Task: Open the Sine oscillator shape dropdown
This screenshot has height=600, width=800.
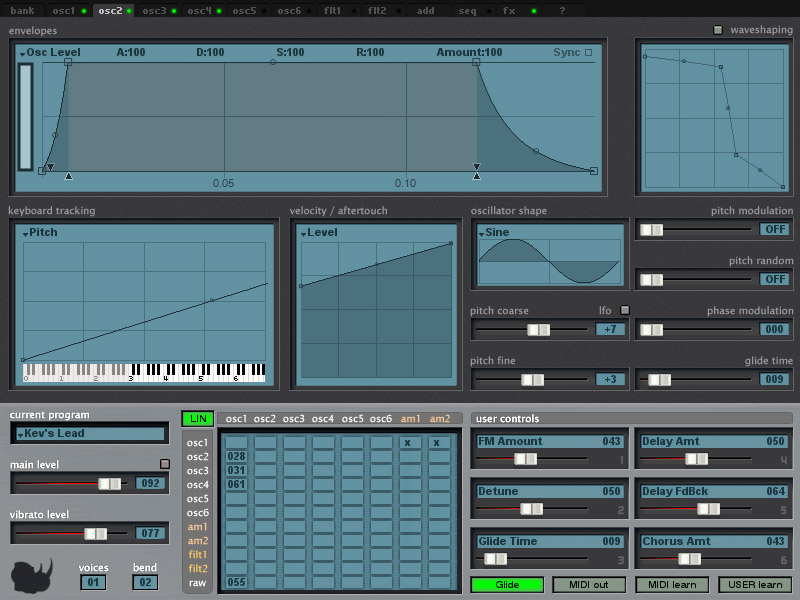Action: [x=496, y=233]
